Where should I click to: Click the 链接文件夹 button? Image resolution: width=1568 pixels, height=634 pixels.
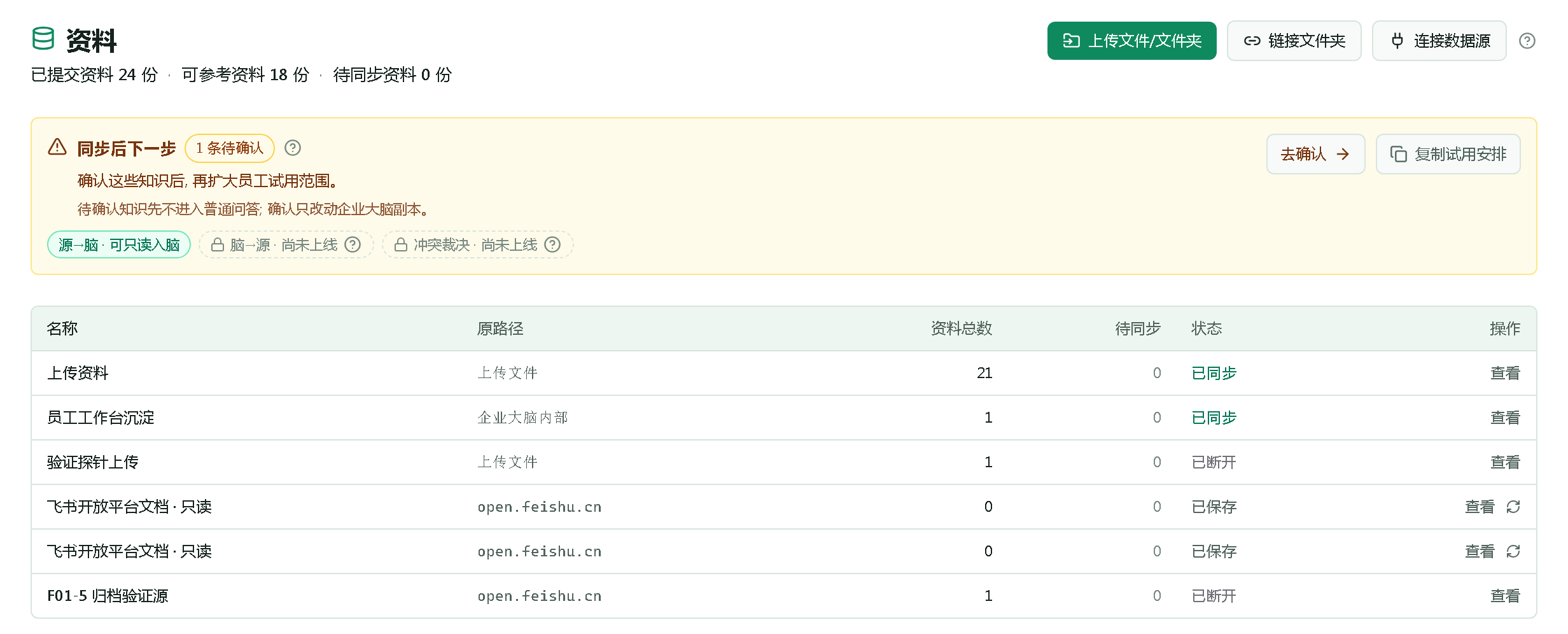tap(1294, 41)
